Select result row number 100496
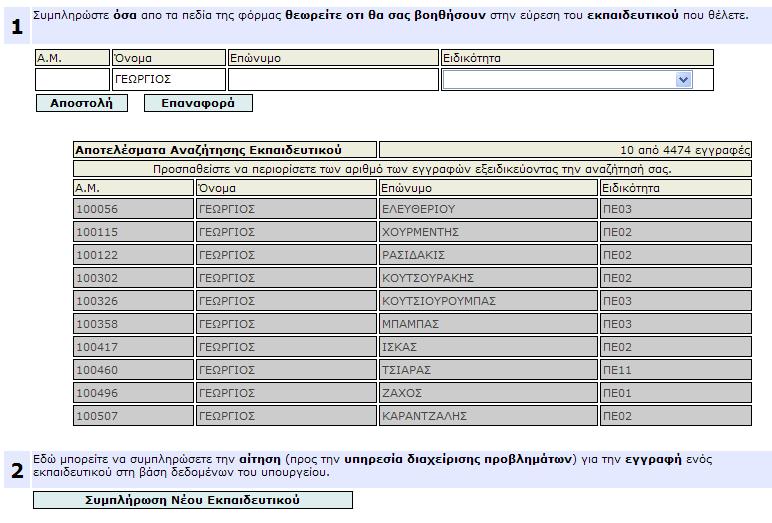The image size is (772, 523). point(412,393)
